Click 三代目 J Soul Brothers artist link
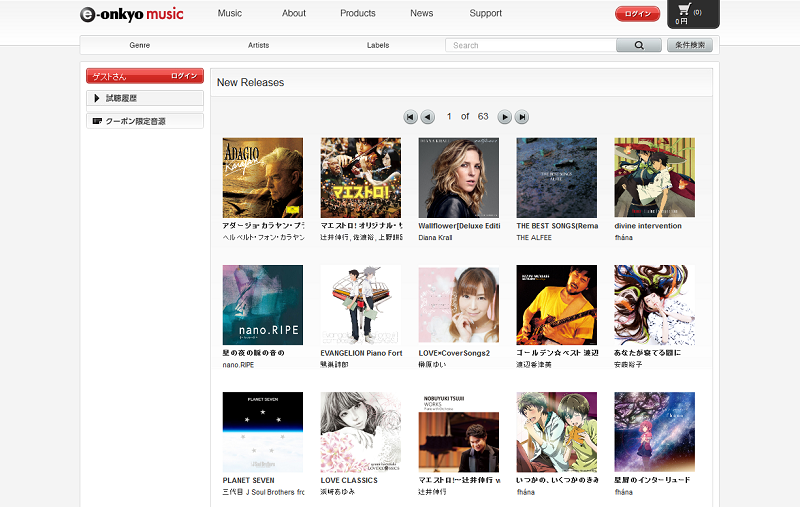 [263, 492]
